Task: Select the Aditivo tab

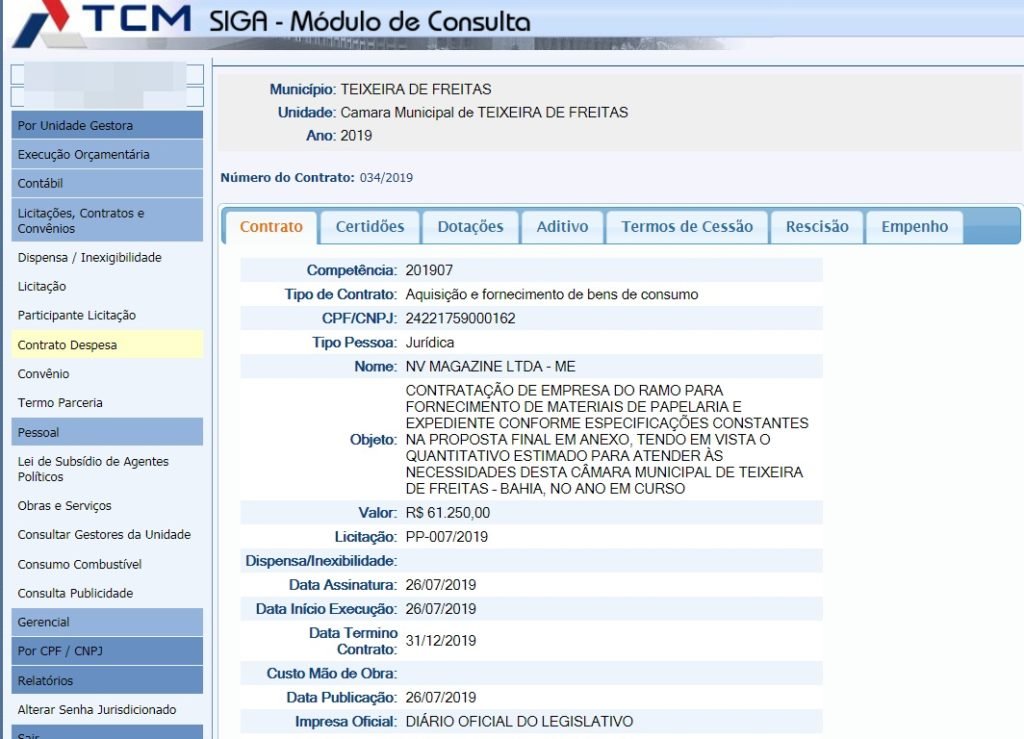Action: (x=562, y=227)
